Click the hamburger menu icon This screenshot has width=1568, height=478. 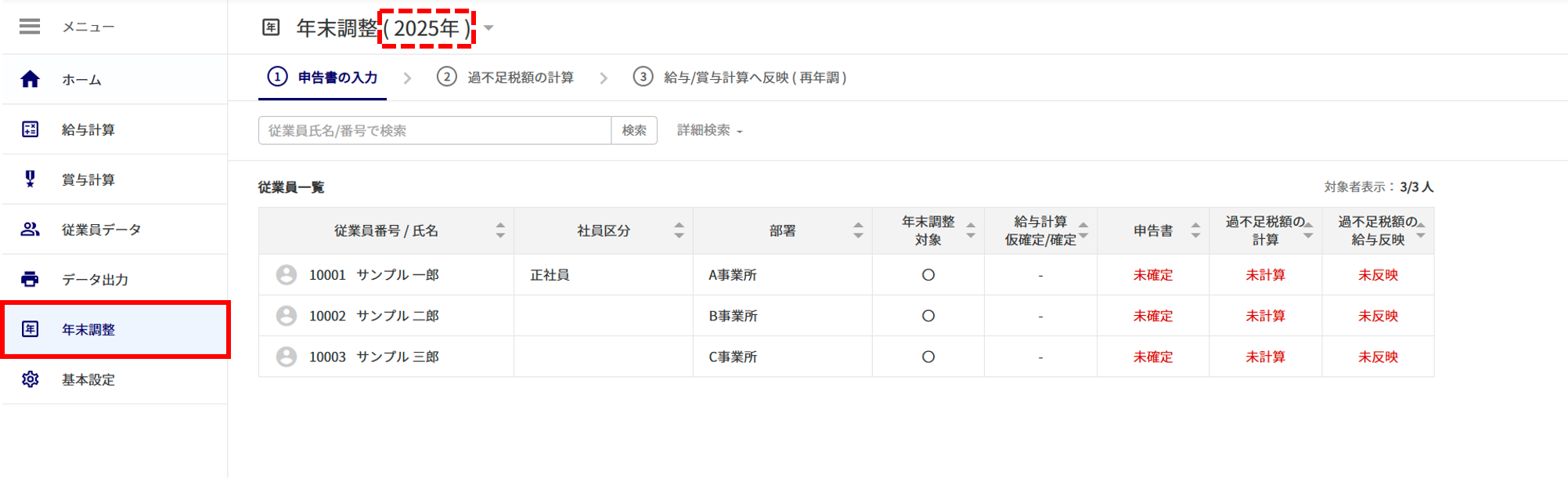[x=30, y=27]
